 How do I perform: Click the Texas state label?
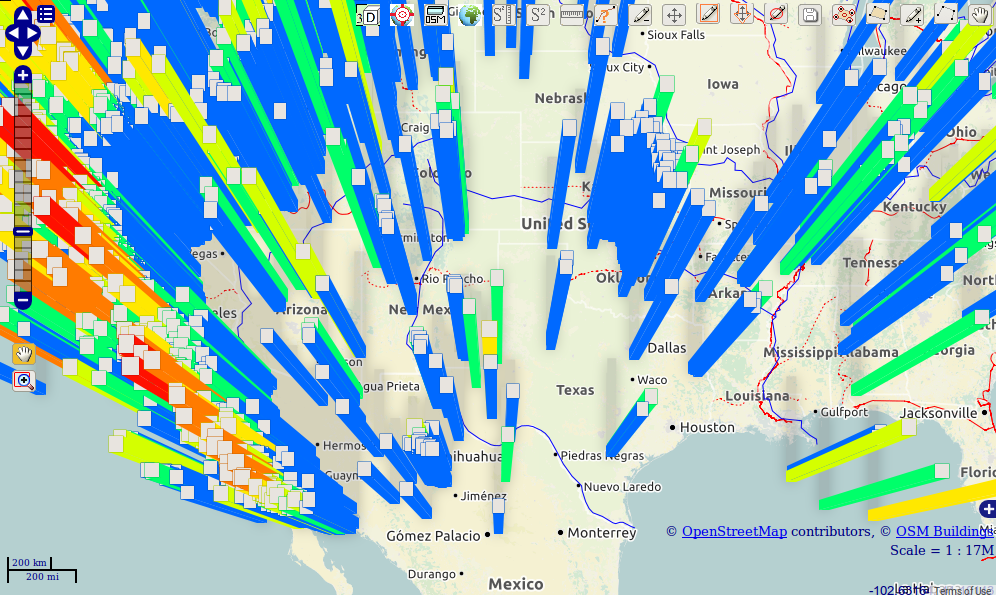click(575, 390)
